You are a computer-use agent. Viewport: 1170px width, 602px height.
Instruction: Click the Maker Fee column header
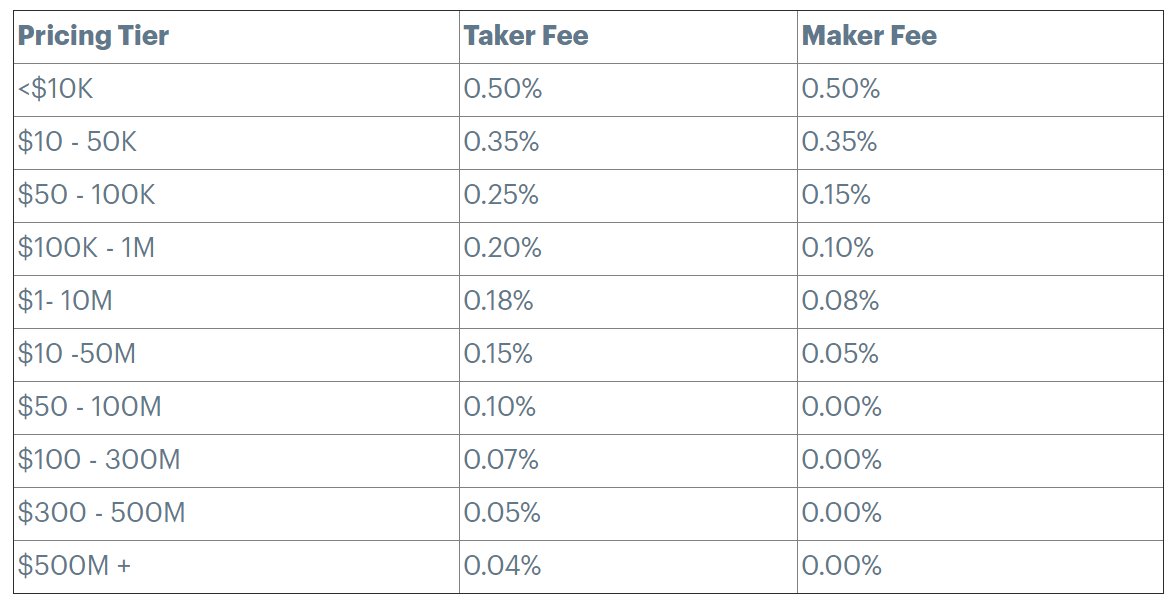click(x=869, y=37)
